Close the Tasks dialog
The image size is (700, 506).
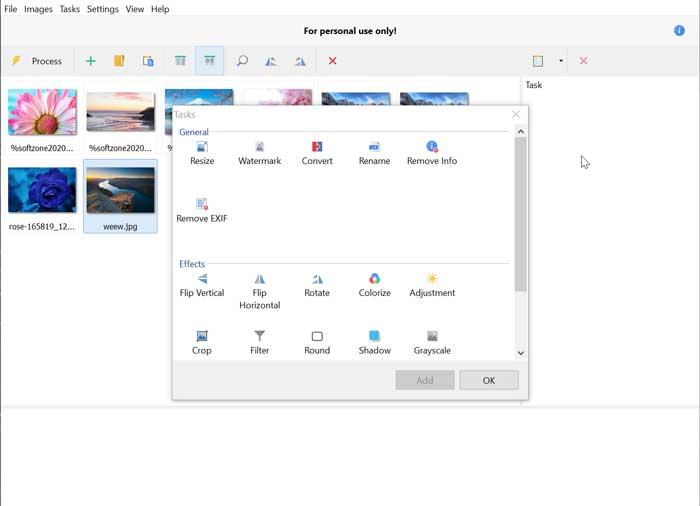click(516, 115)
